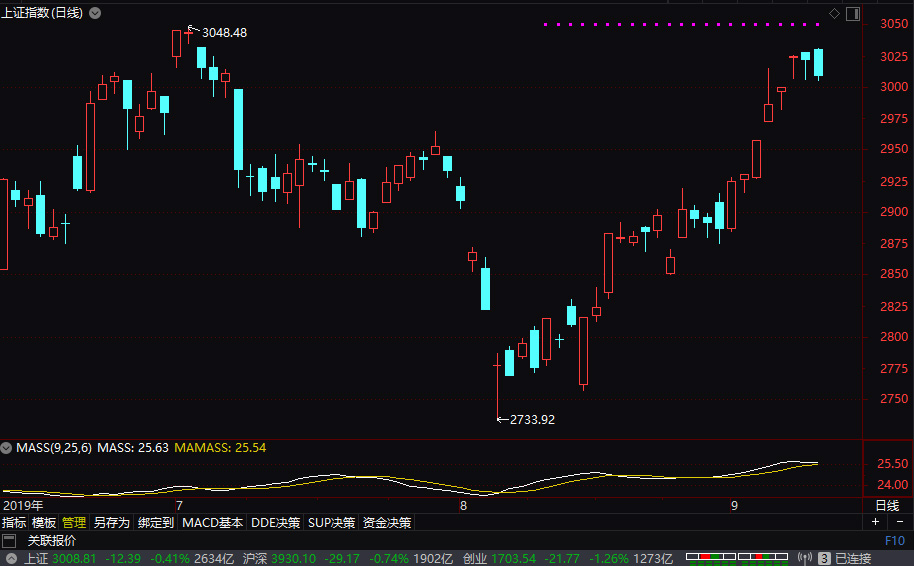This screenshot has width=914, height=566.
Task: Click the MAMASS: 25.54 value
Action: click(220, 448)
